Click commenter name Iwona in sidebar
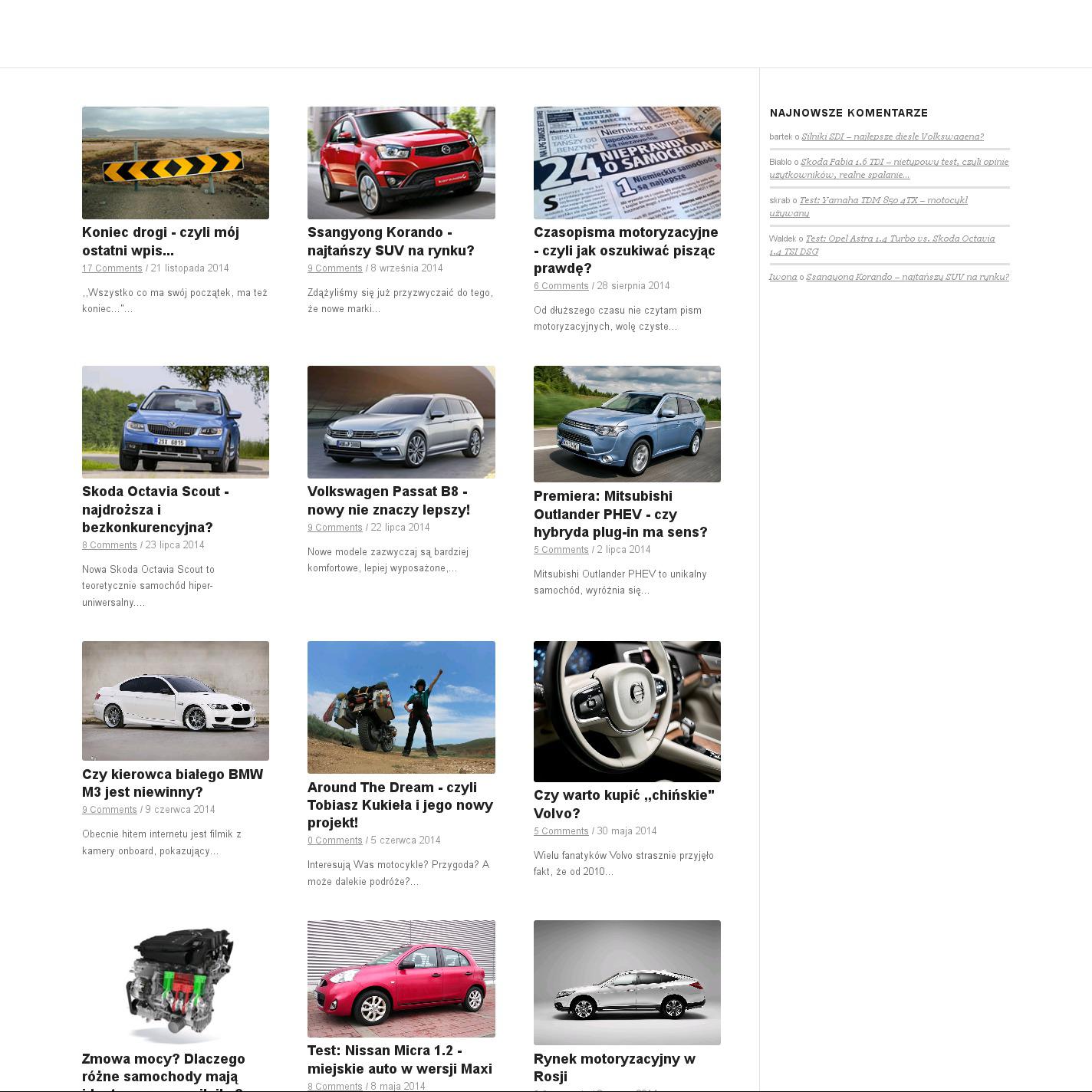The width and height of the screenshot is (1092, 1092). tap(783, 277)
